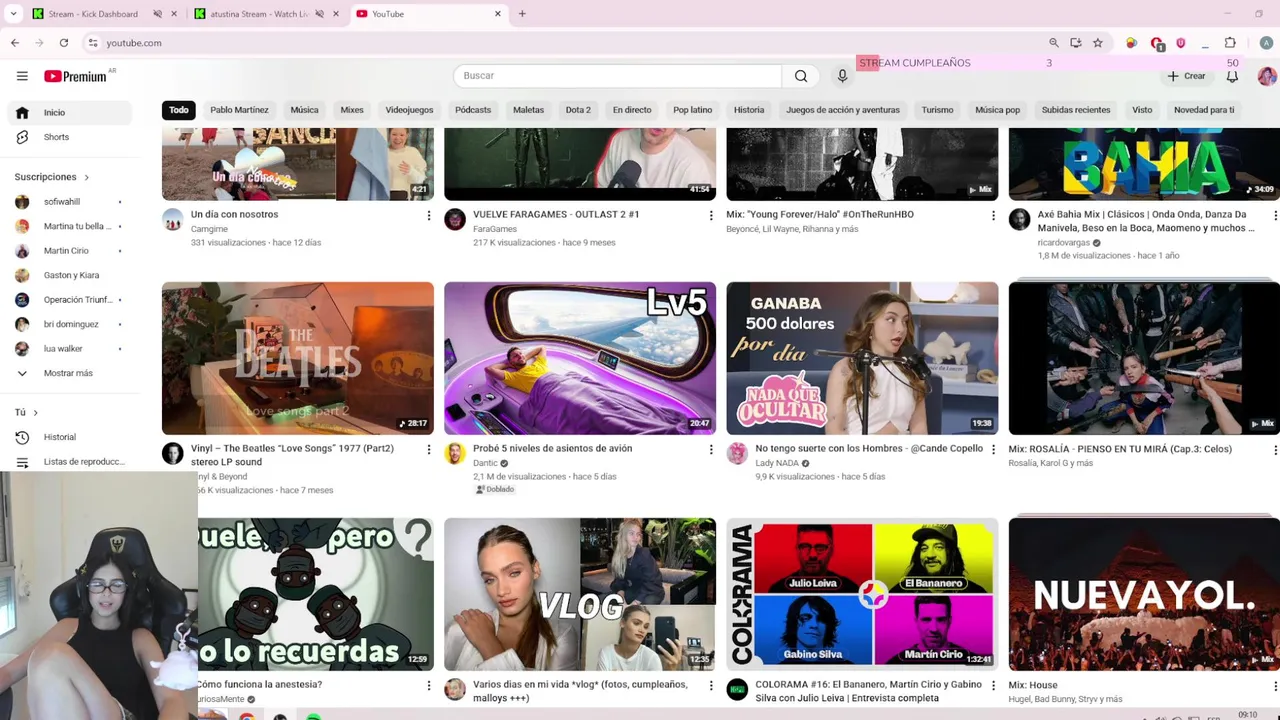Reload the page with browser refresh
This screenshot has width=1280, height=720.
(x=64, y=43)
